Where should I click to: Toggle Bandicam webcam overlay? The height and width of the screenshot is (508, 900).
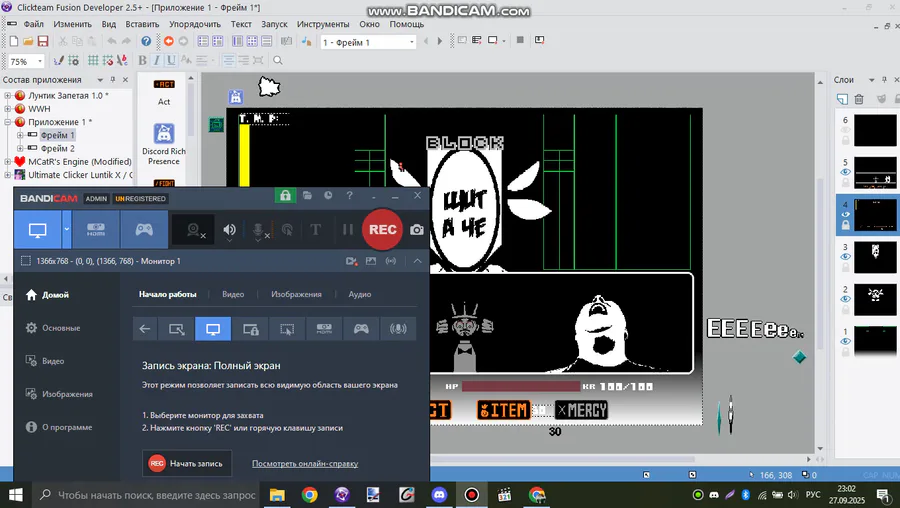(194, 230)
